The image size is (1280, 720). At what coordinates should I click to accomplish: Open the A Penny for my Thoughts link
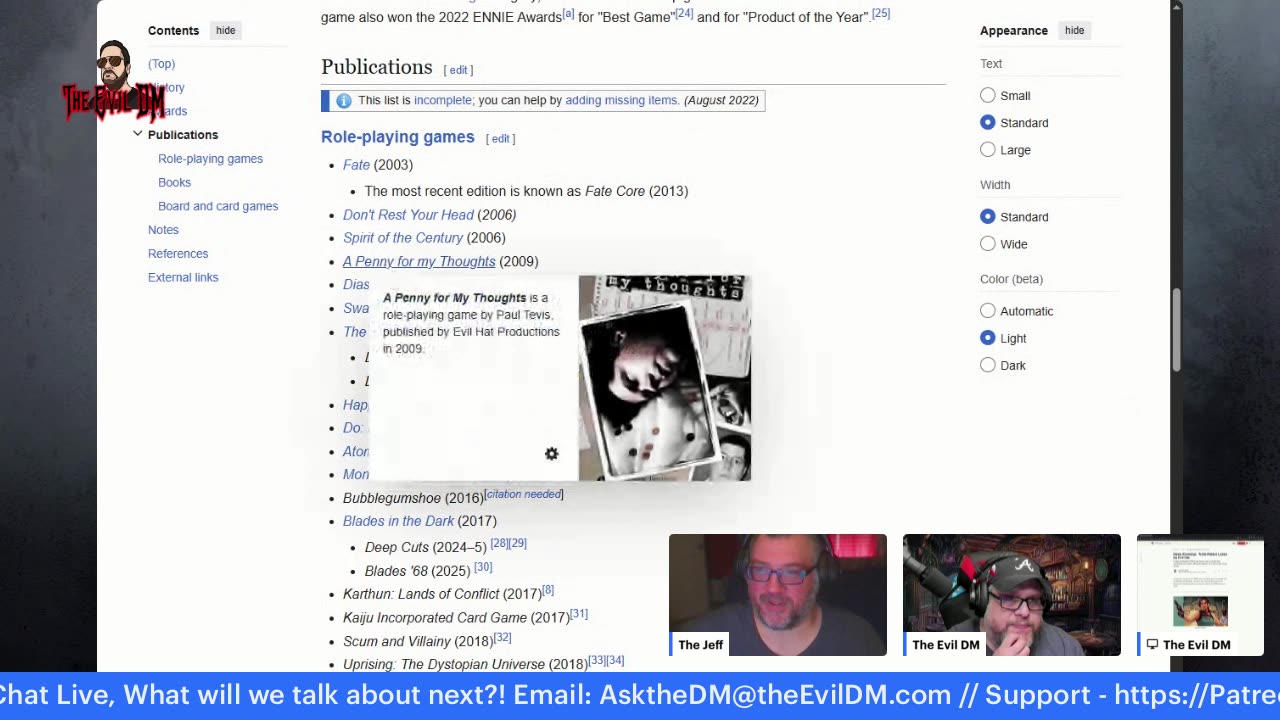tap(419, 261)
